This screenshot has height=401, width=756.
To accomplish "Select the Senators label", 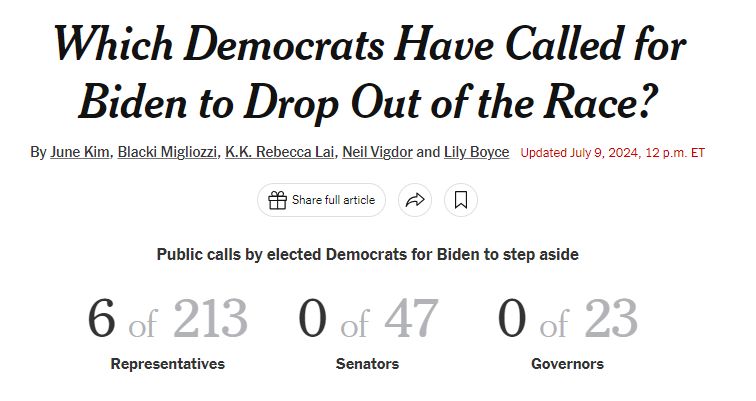I will 367,364.
